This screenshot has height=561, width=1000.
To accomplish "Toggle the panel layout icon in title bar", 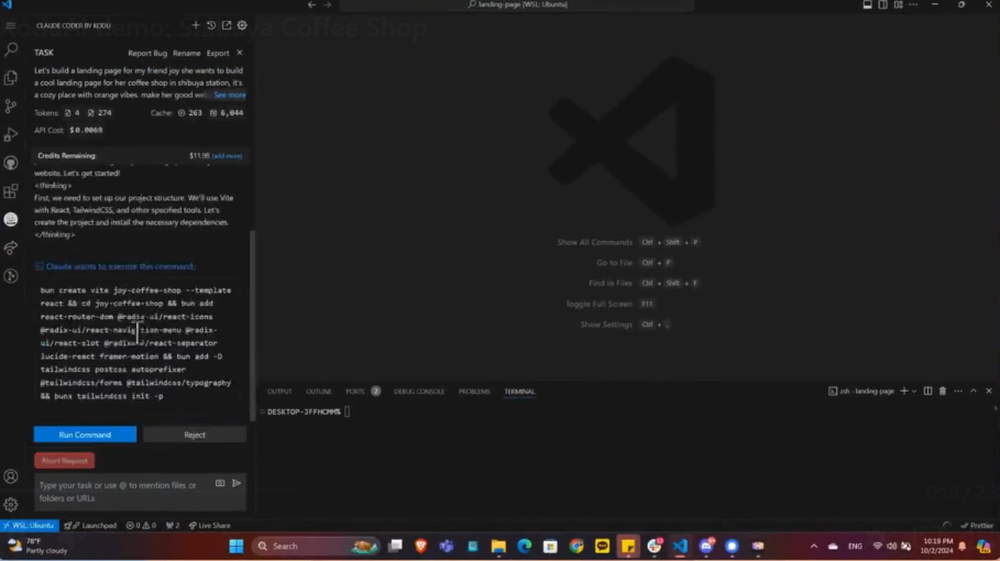I will click(867, 4).
